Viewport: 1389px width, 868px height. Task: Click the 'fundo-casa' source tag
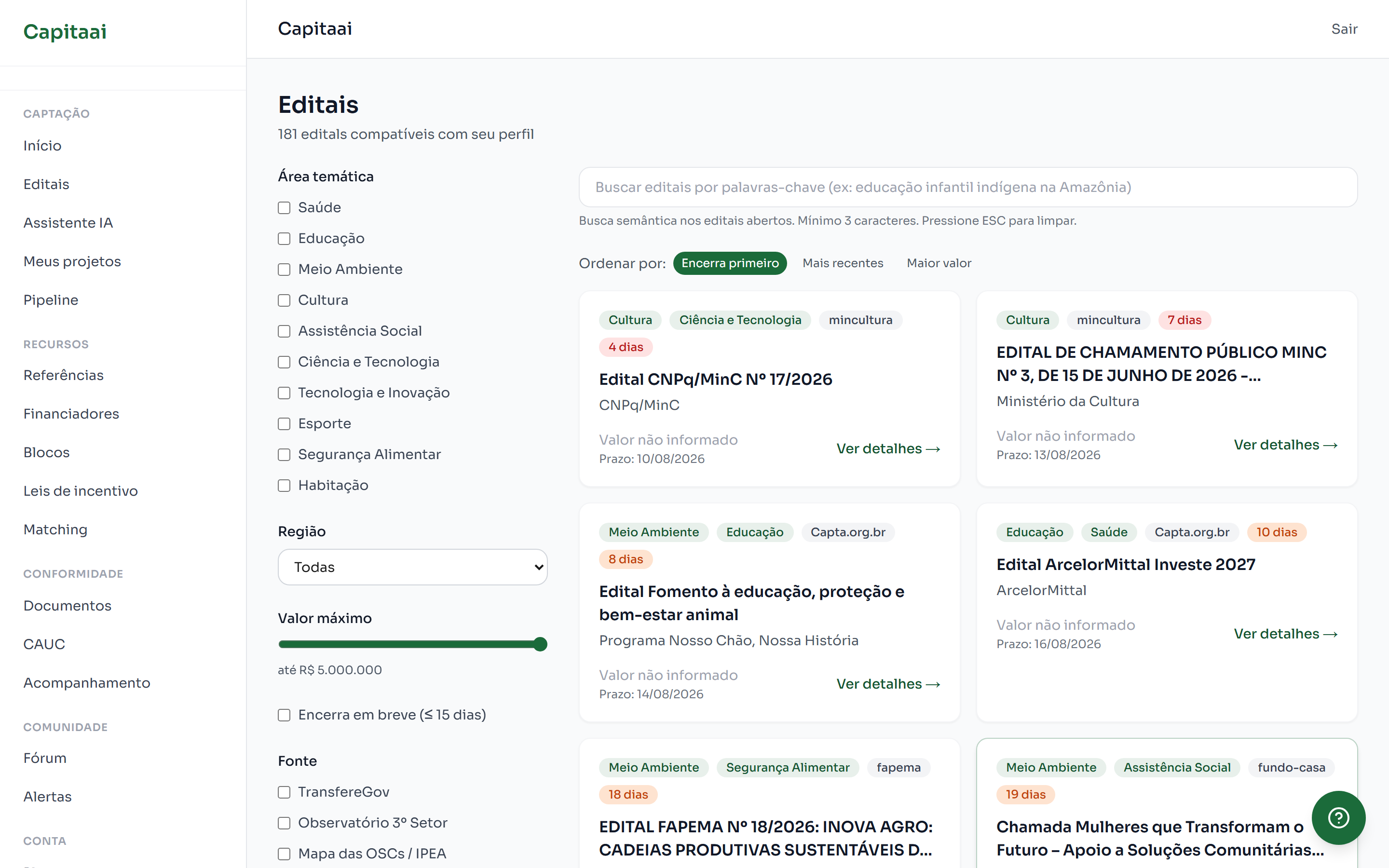tap(1291, 768)
